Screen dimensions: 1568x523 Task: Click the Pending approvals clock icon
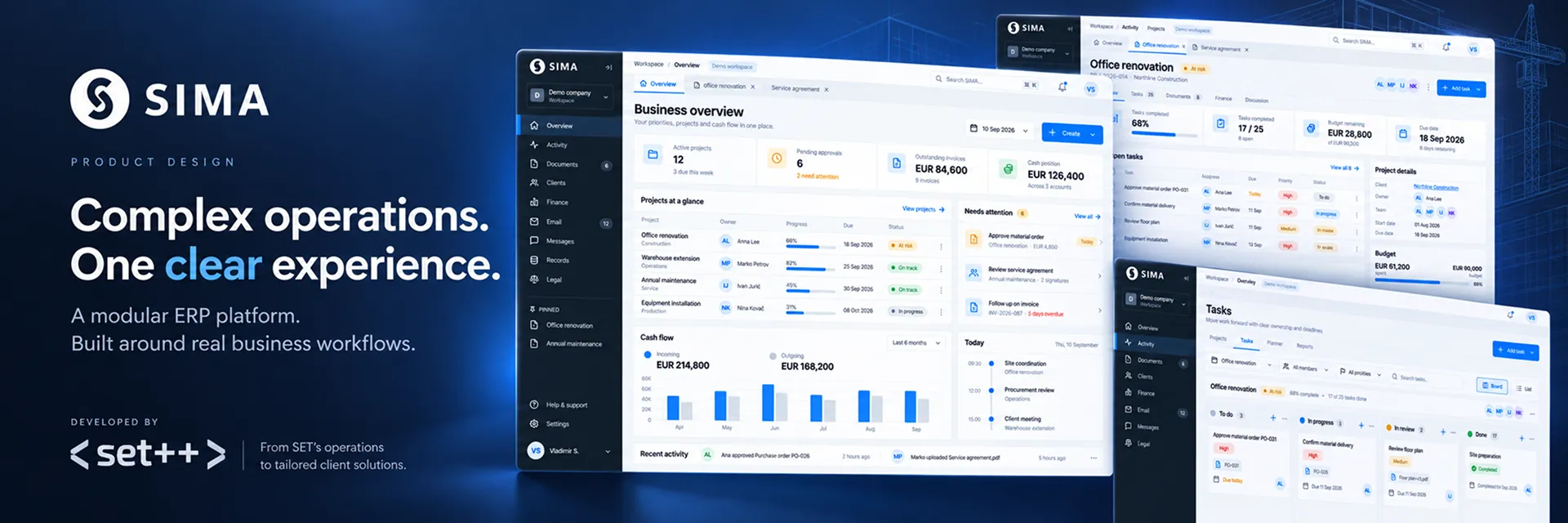pos(777,158)
